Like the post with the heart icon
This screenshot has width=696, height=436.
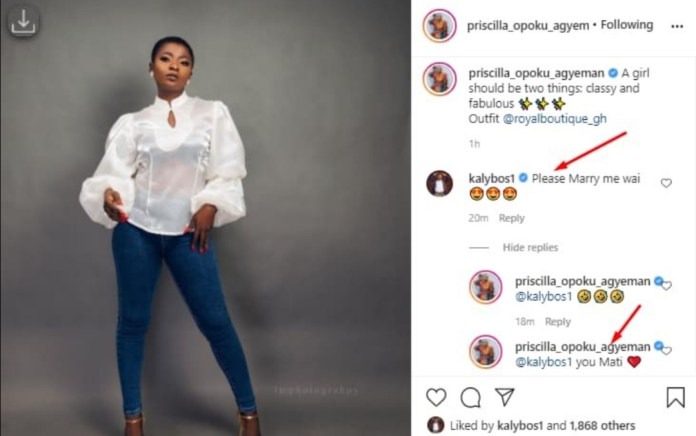[436, 397]
